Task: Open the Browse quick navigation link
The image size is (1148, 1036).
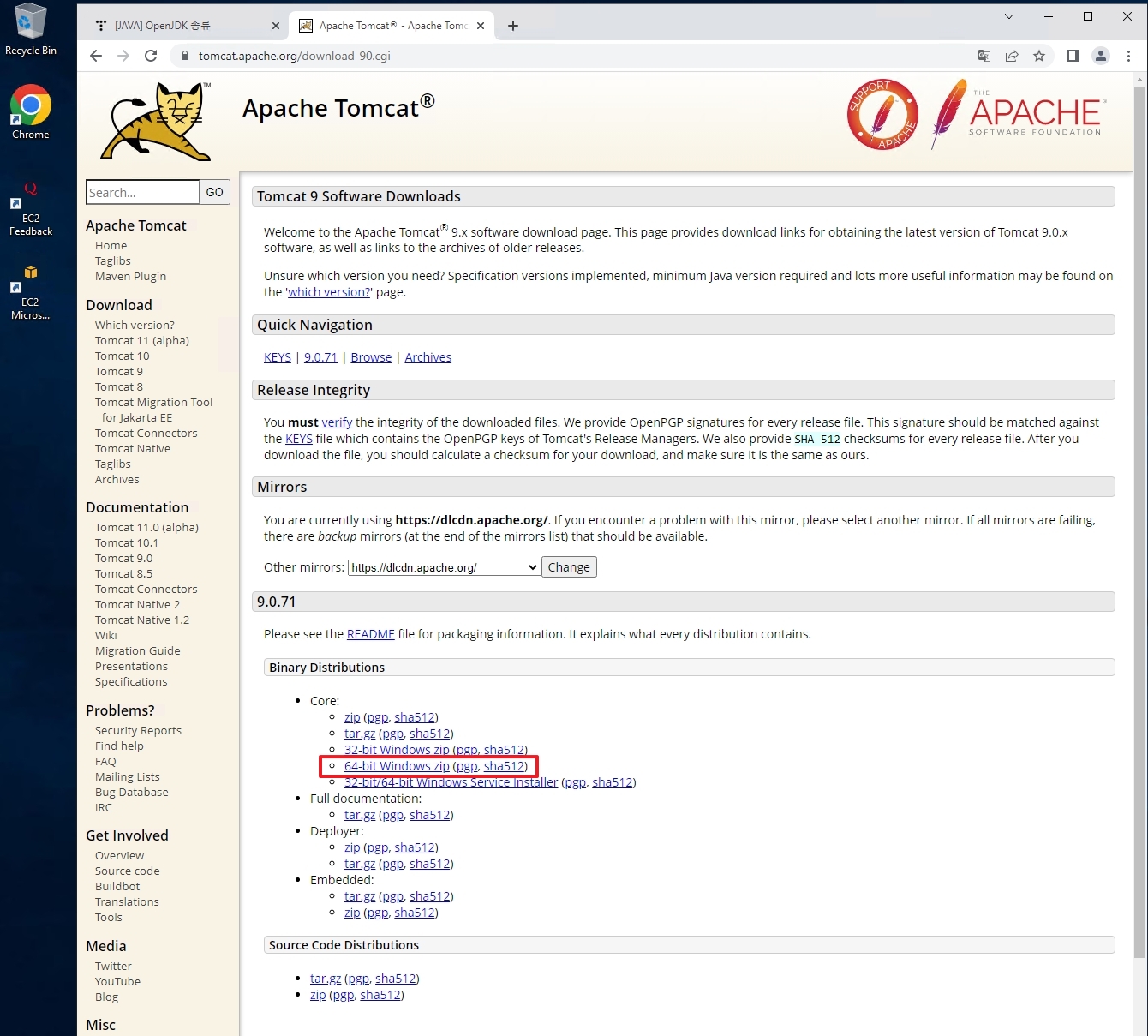Action: pyautogui.click(x=371, y=357)
